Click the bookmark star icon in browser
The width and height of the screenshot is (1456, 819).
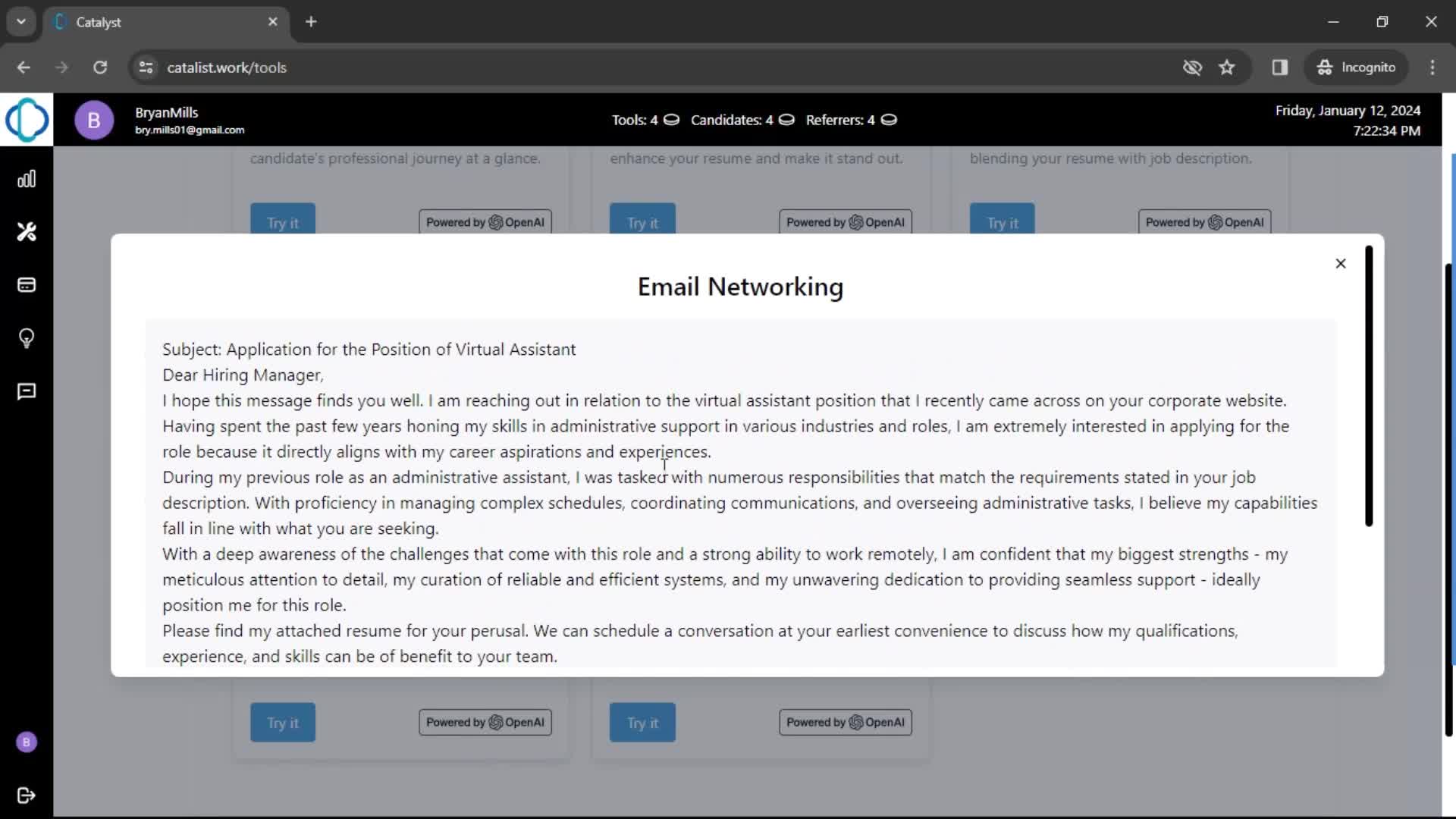click(x=1226, y=67)
